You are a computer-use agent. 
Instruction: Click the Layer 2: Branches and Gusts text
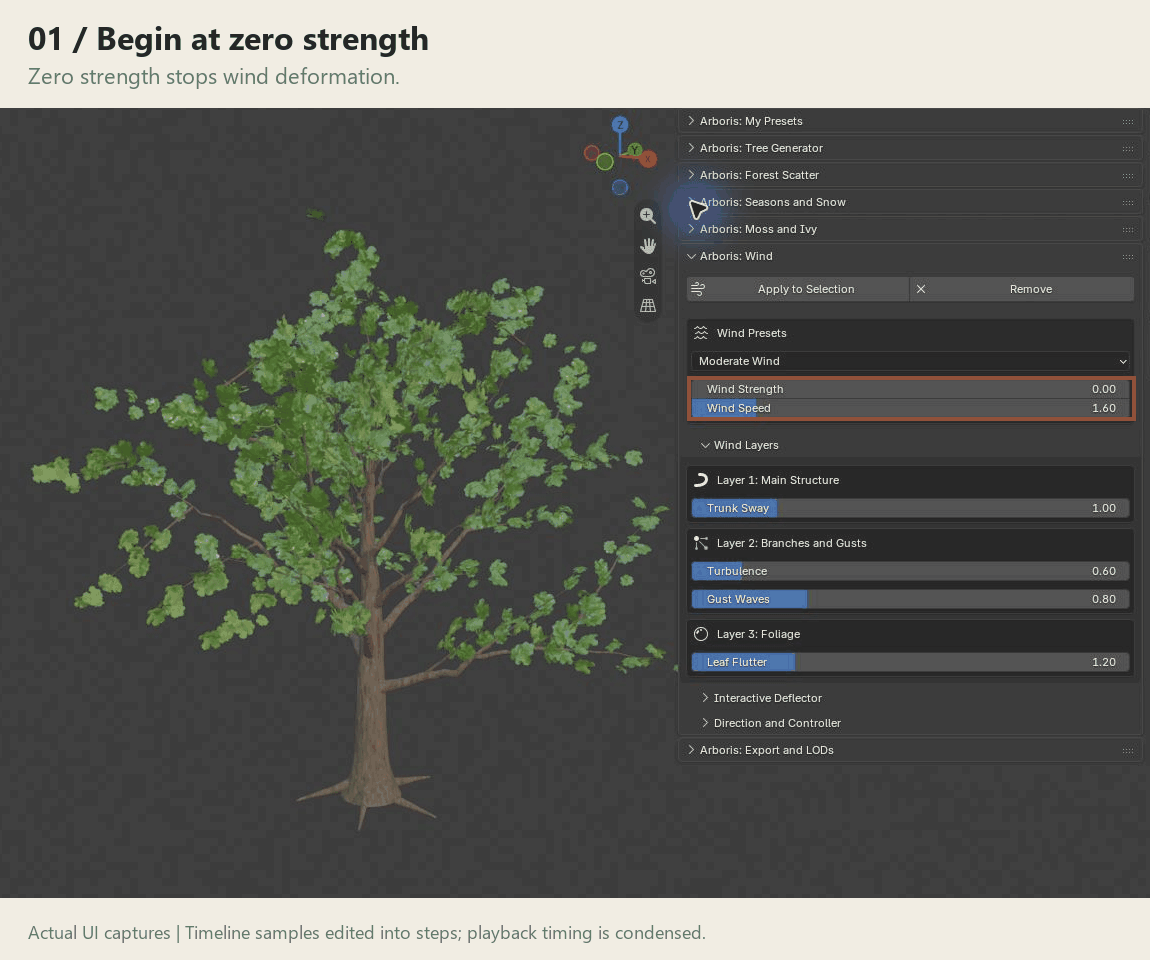tap(791, 543)
